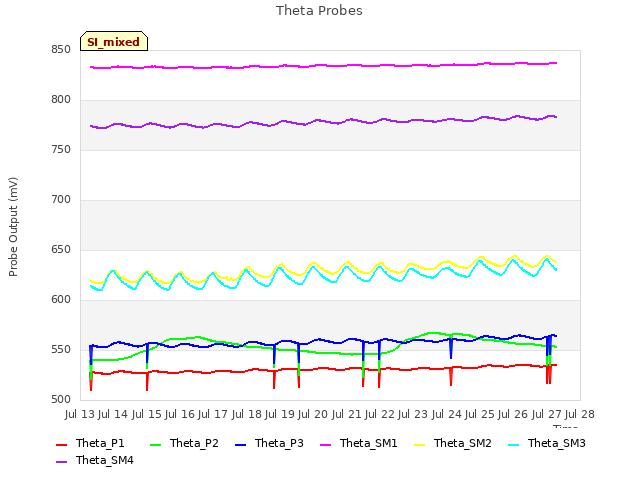Click the red Theta_P1 legend swatch
Screen dimensions: 640x480
pos(61,444)
